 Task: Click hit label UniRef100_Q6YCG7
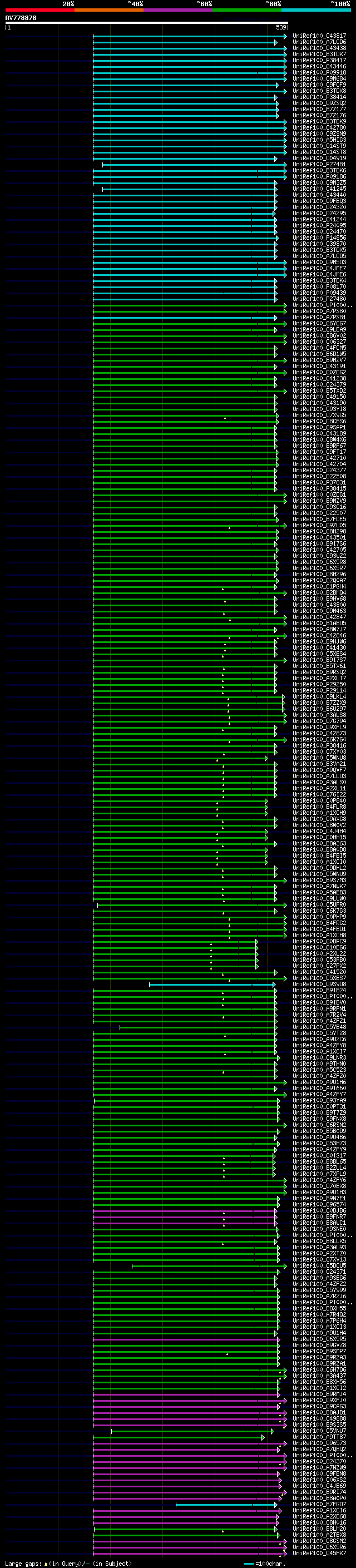pos(319,323)
